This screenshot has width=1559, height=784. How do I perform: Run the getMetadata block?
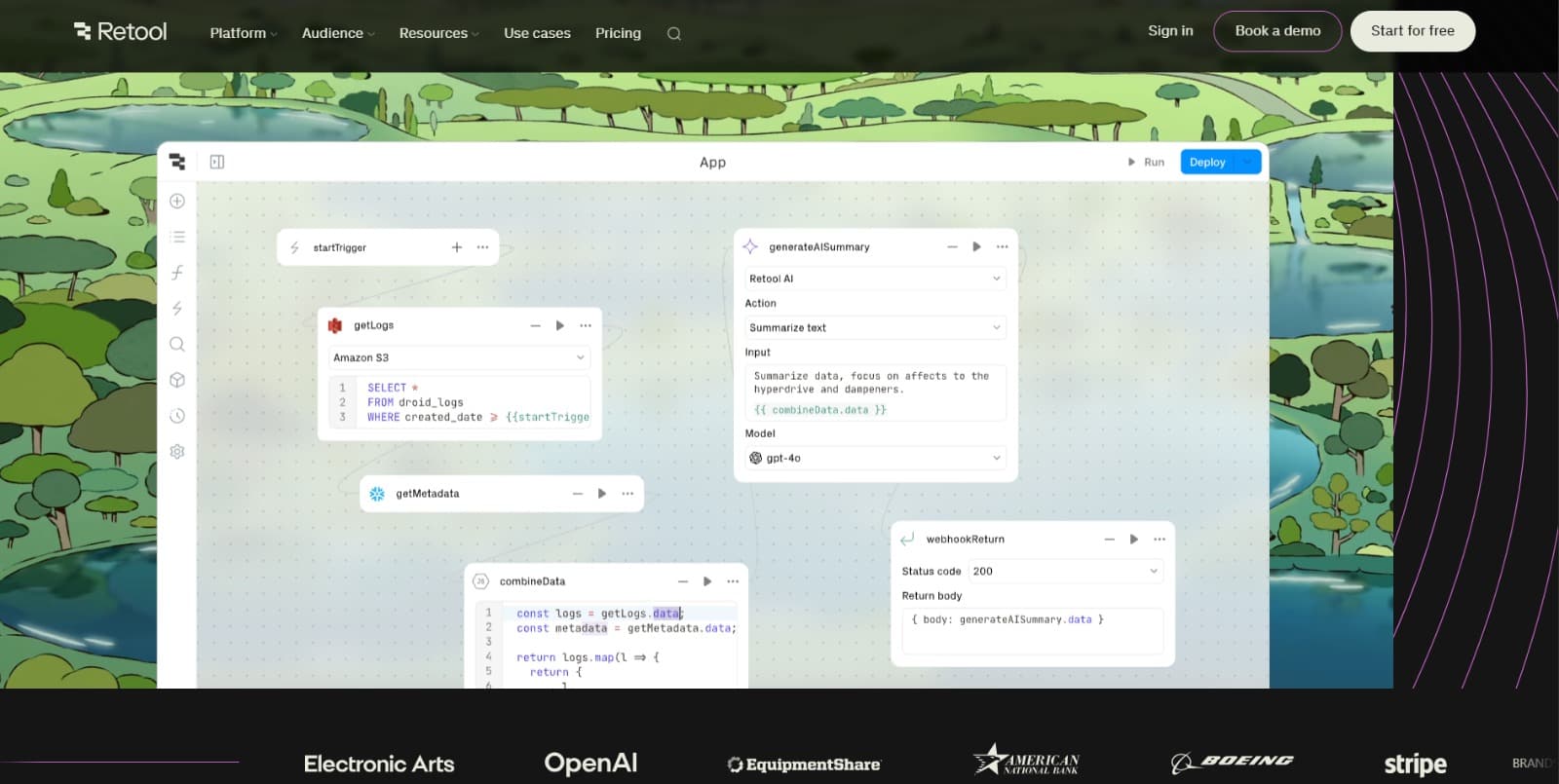click(602, 494)
